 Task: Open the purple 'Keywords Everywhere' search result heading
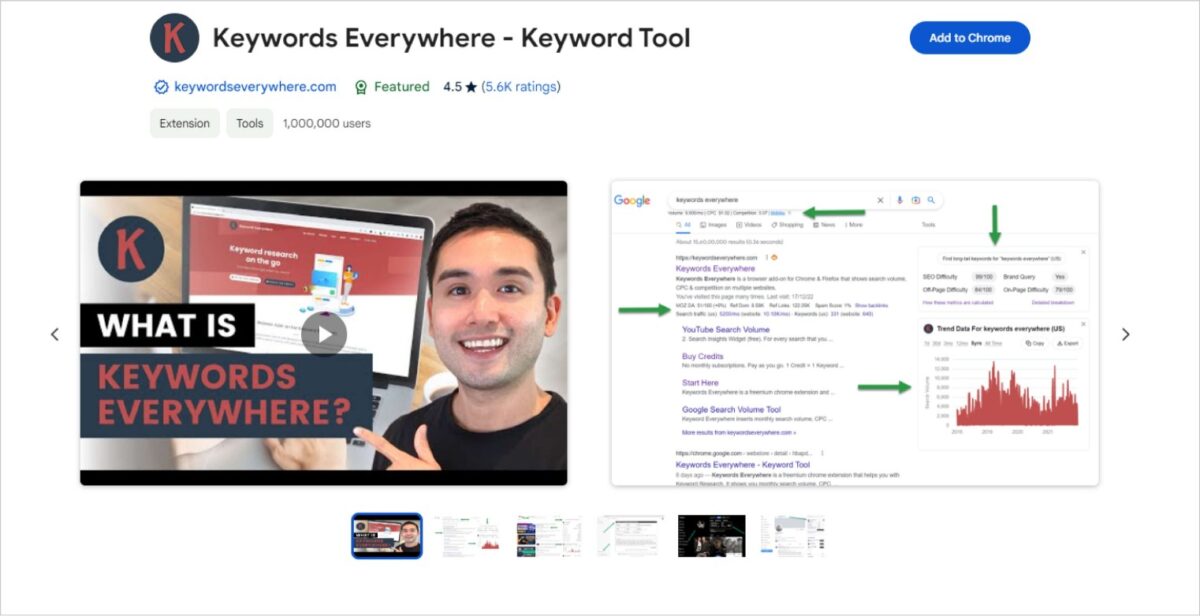point(715,268)
